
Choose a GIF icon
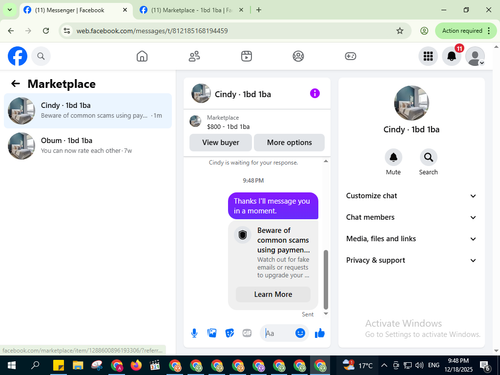pos(247,333)
